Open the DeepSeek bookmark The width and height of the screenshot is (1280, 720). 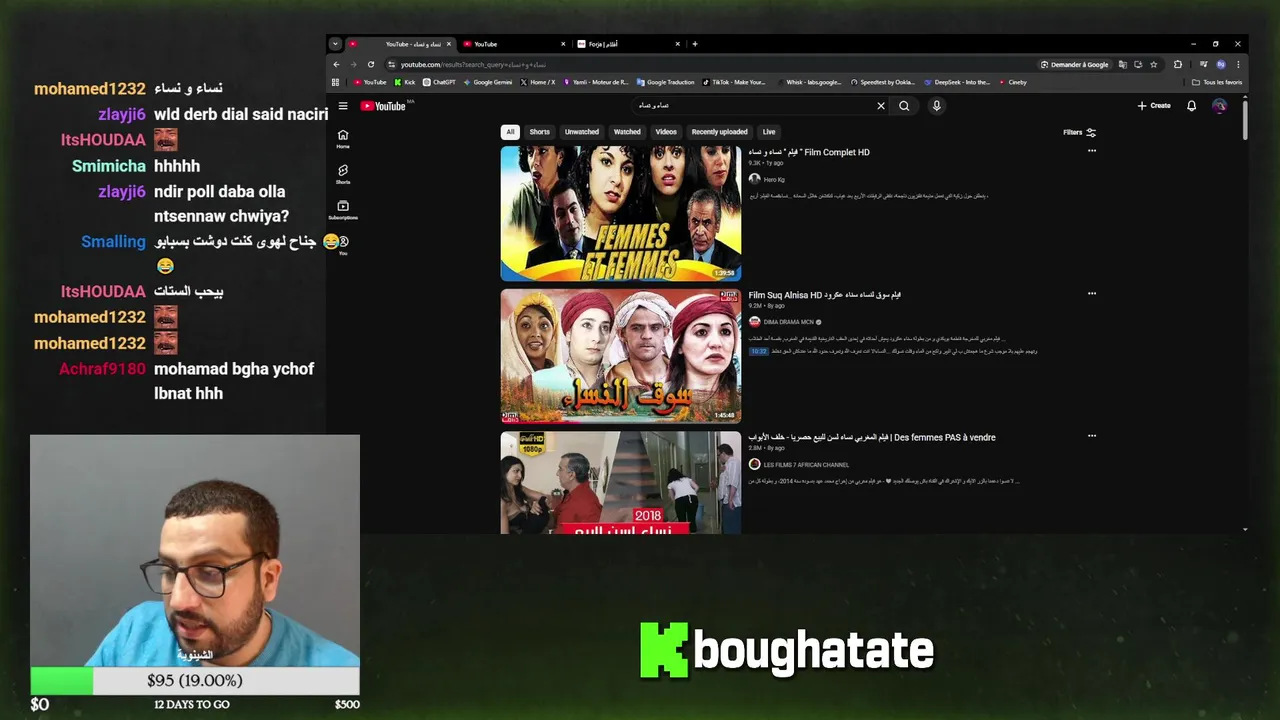957,82
